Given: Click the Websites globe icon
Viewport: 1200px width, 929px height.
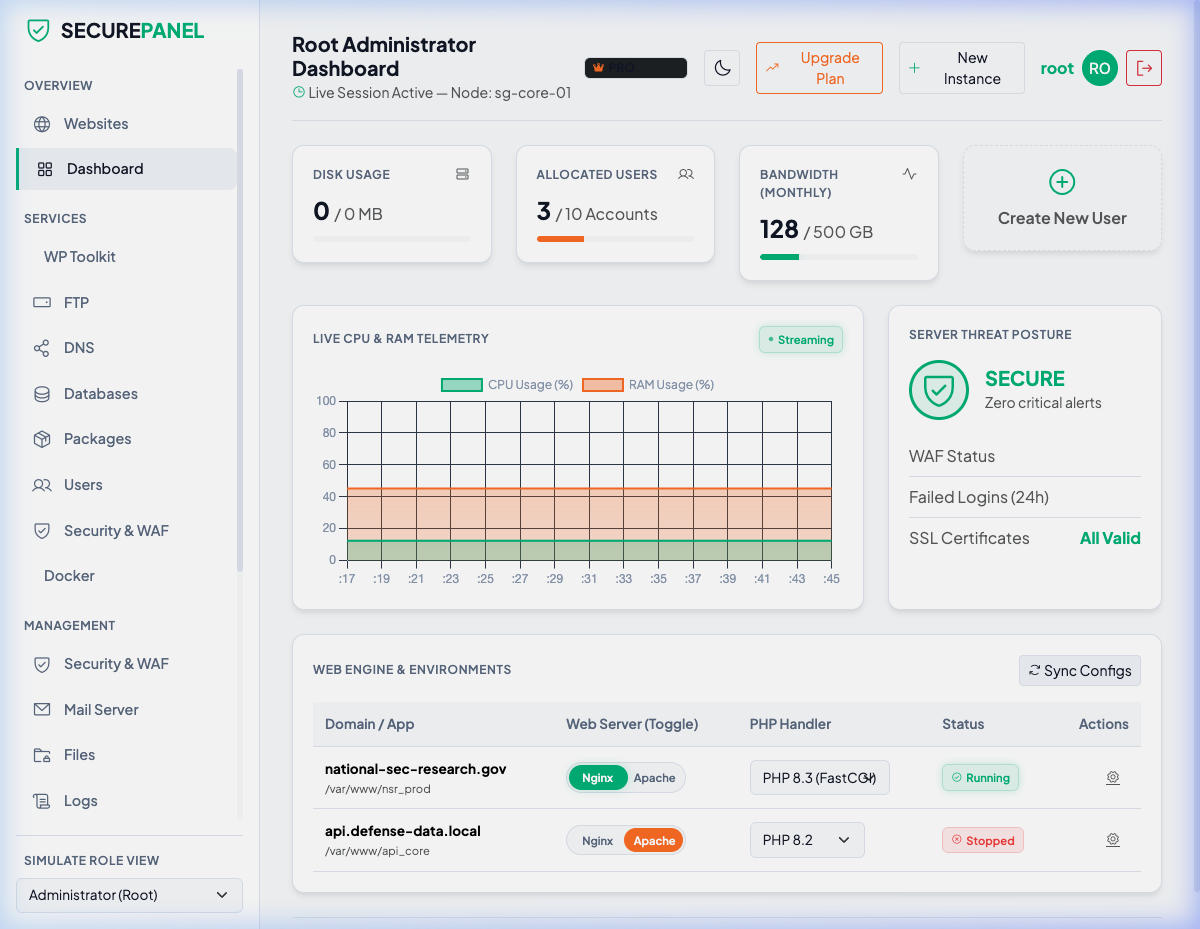Looking at the screenshot, I should tap(42, 124).
